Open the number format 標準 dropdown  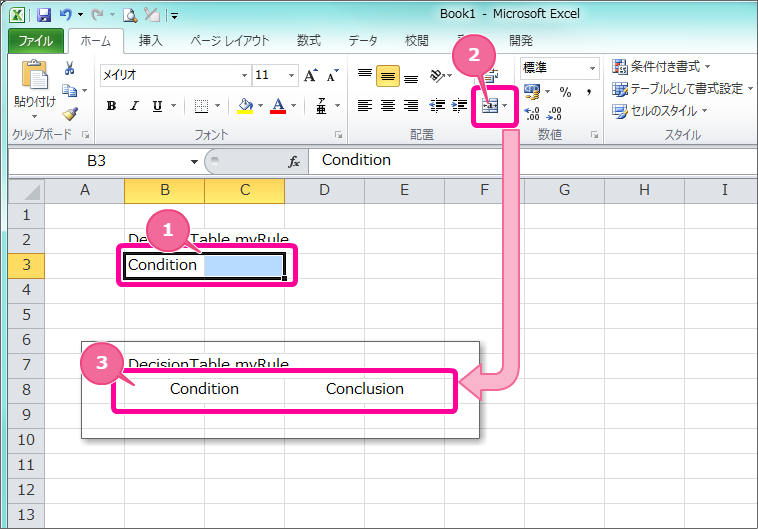[592, 68]
